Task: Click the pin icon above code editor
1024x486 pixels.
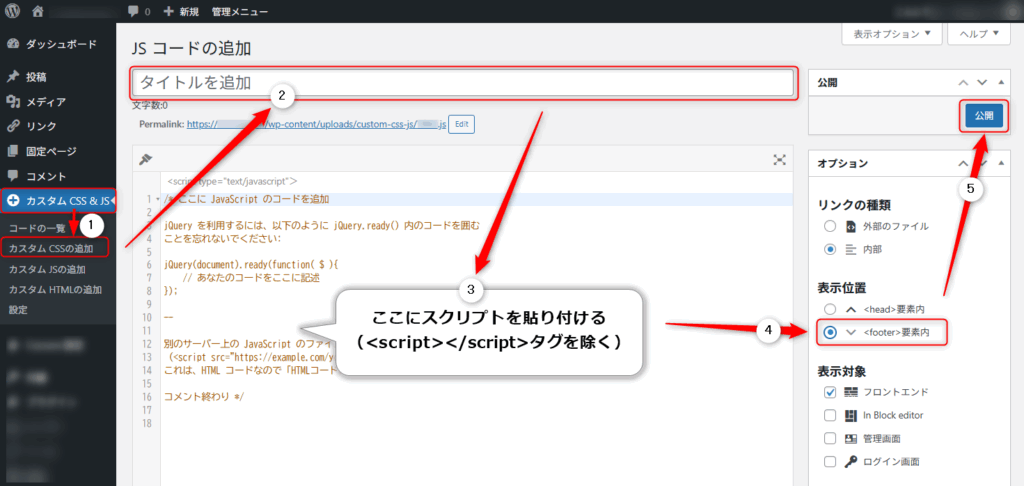Action: [146, 159]
